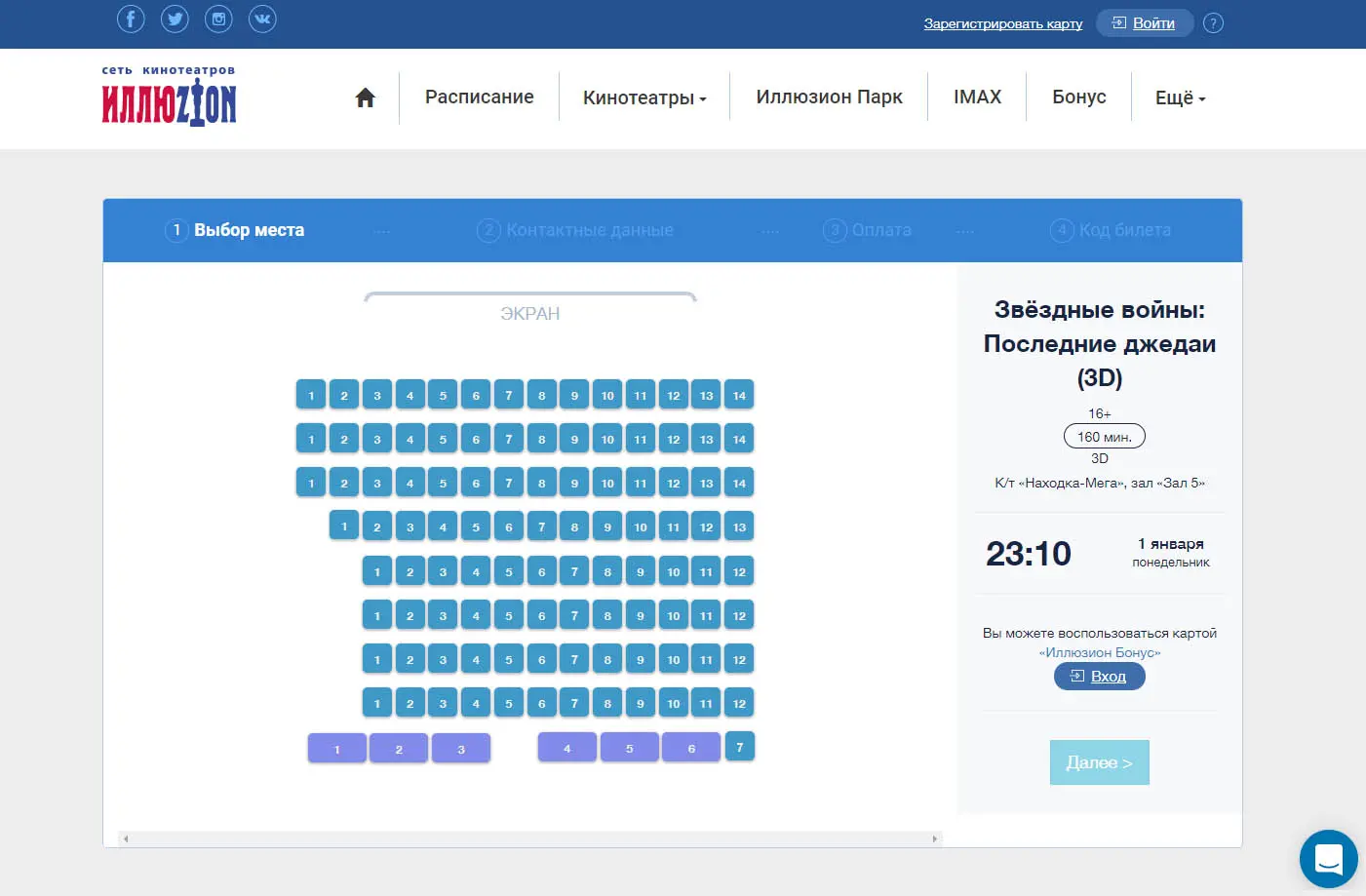The width and height of the screenshot is (1366, 896).
Task: Select purple sofa seat 3 last row
Action: pyautogui.click(x=461, y=749)
